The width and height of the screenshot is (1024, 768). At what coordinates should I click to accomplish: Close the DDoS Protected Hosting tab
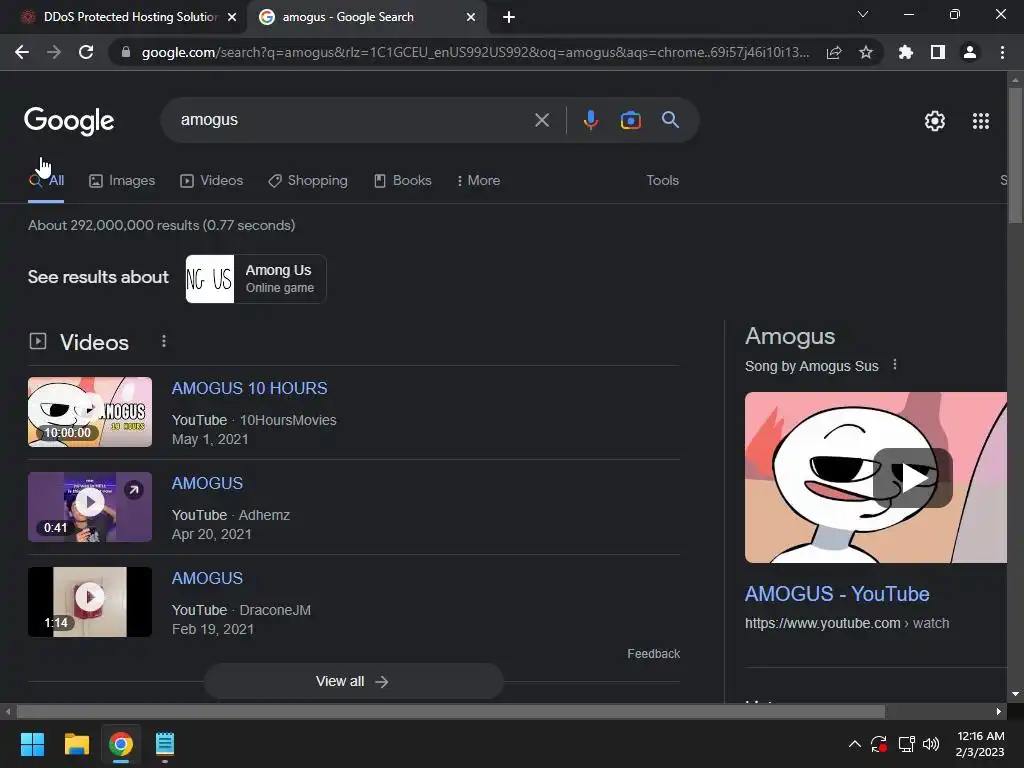pyautogui.click(x=232, y=17)
